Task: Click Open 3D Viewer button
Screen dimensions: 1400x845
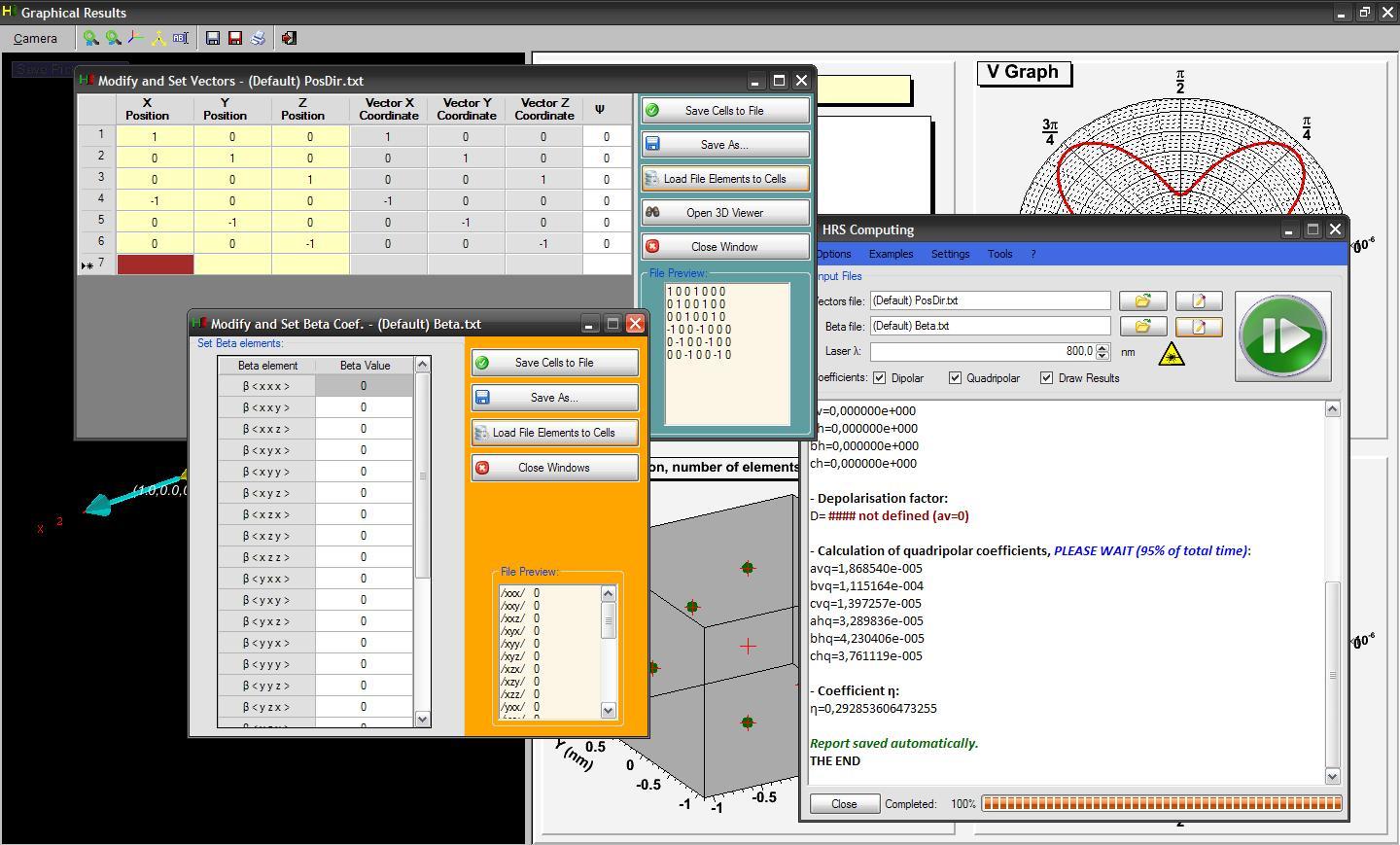Action: (x=724, y=213)
